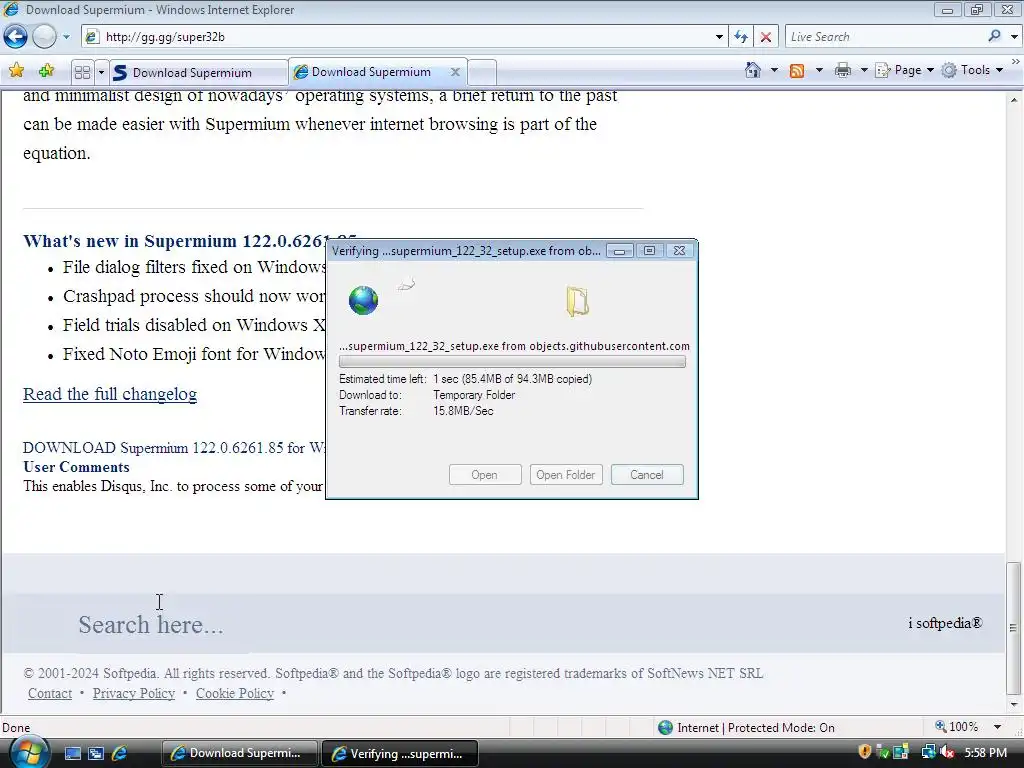This screenshot has width=1024, height=768.
Task: Click the Home toolbar icon
Action: [753, 70]
